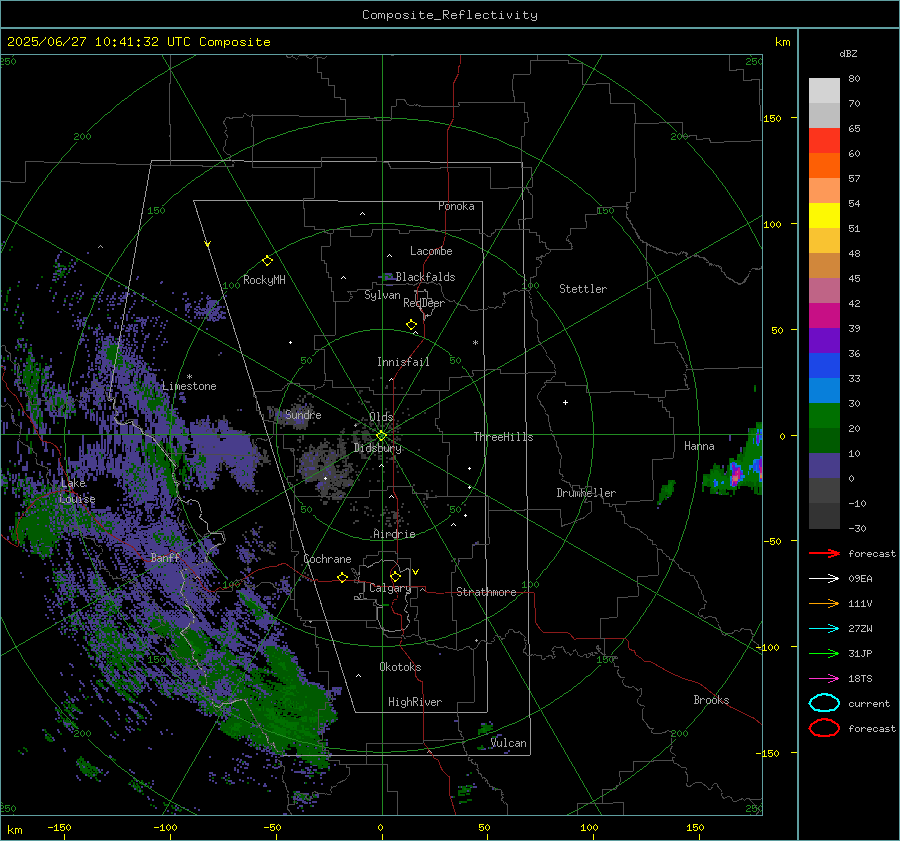Click the Airdrie town label
Viewport: 900px width, 841px height.
pos(394,534)
